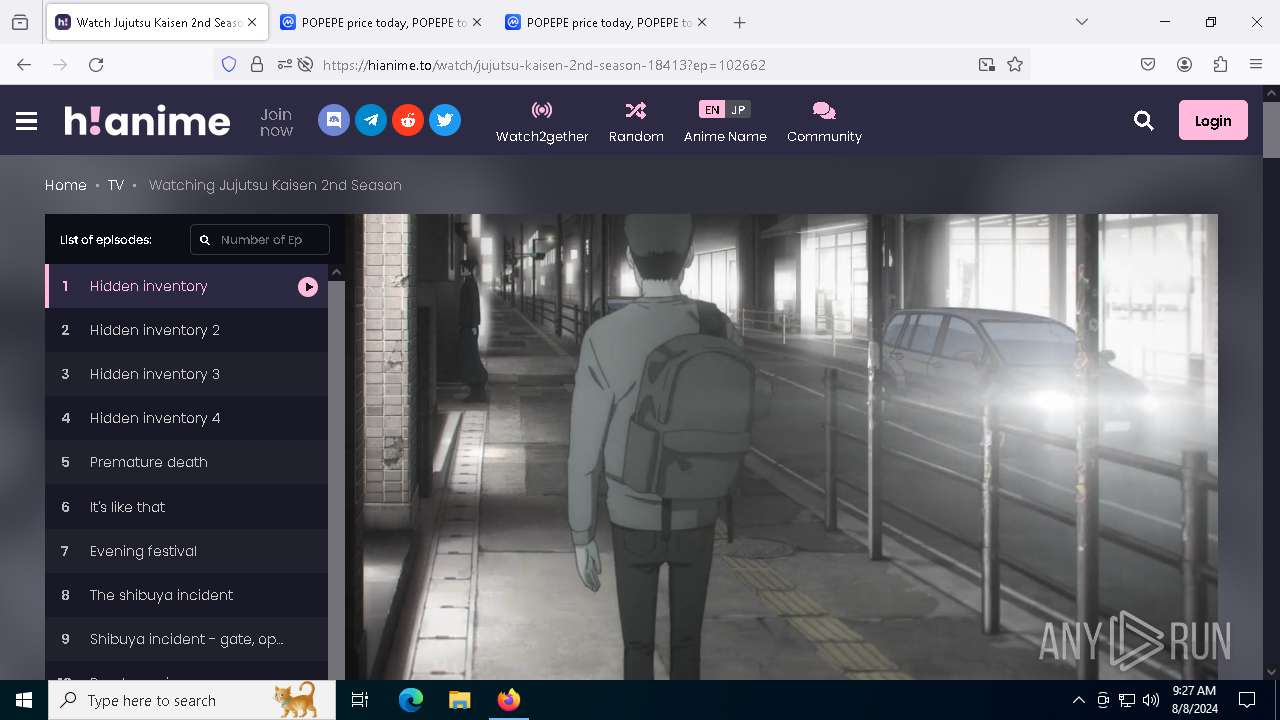
Task: Open a new browser tab
Action: (x=740, y=22)
